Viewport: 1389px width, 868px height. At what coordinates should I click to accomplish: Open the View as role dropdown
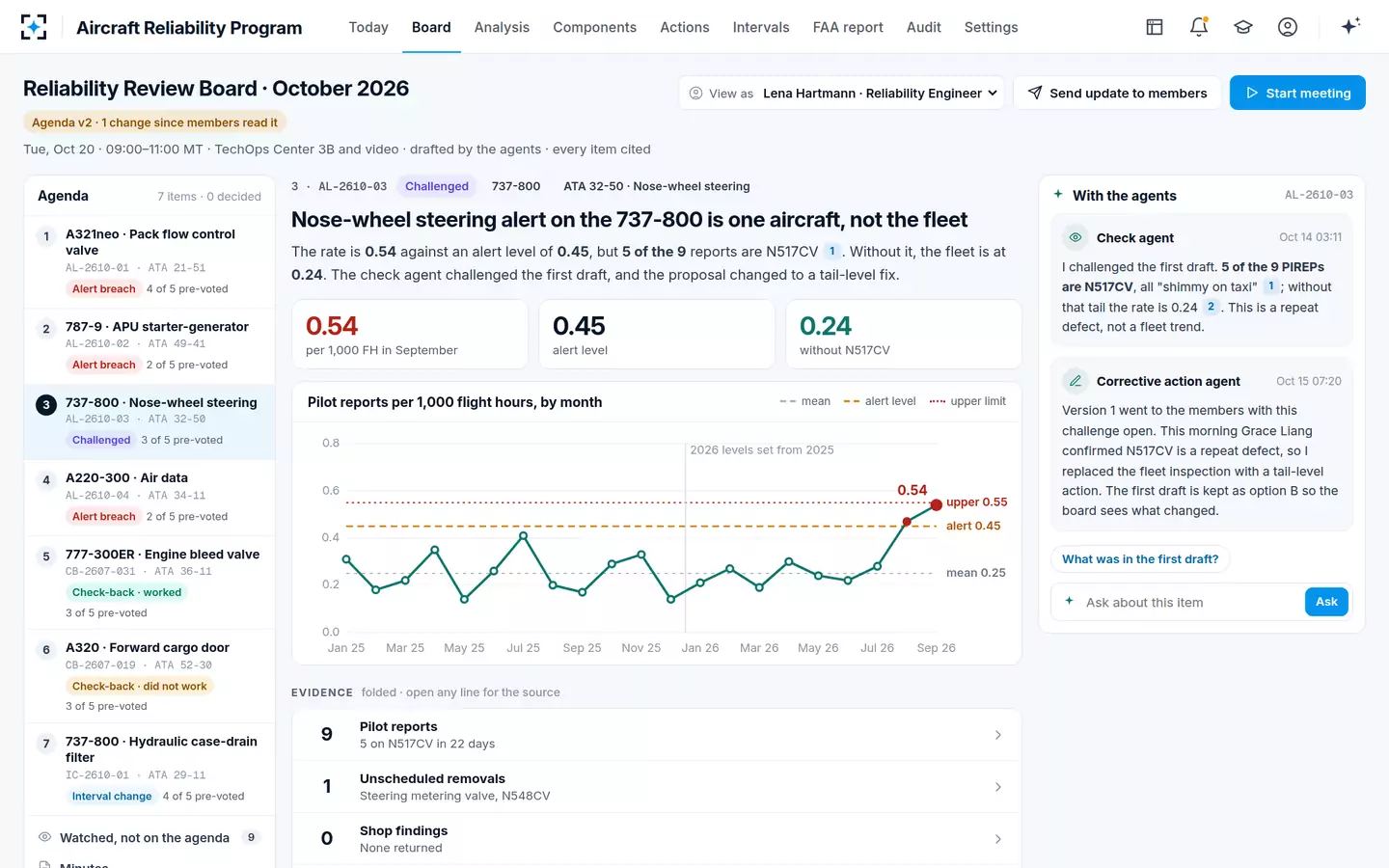pos(841,93)
